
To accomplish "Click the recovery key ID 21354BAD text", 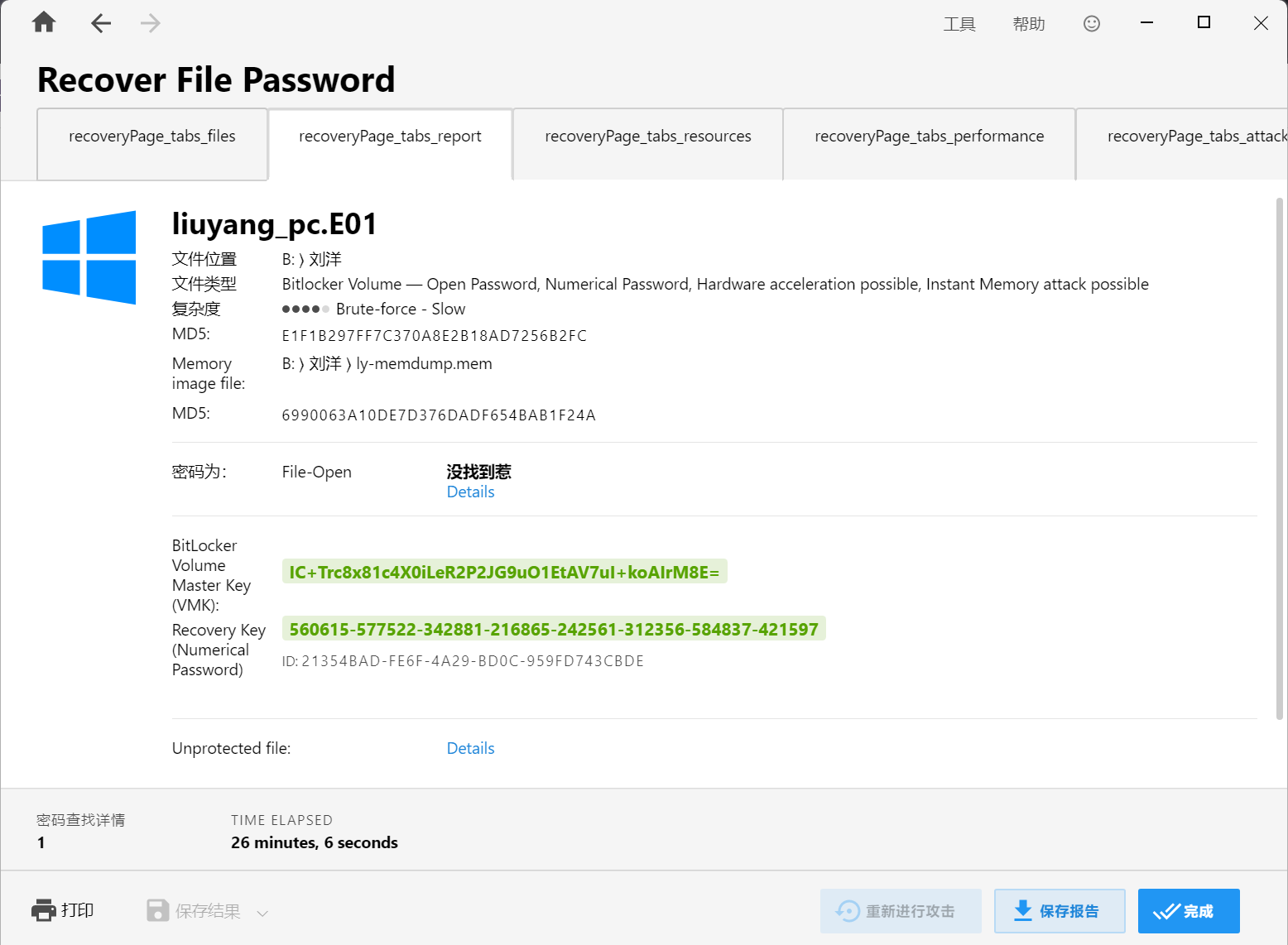I will coord(463,661).
